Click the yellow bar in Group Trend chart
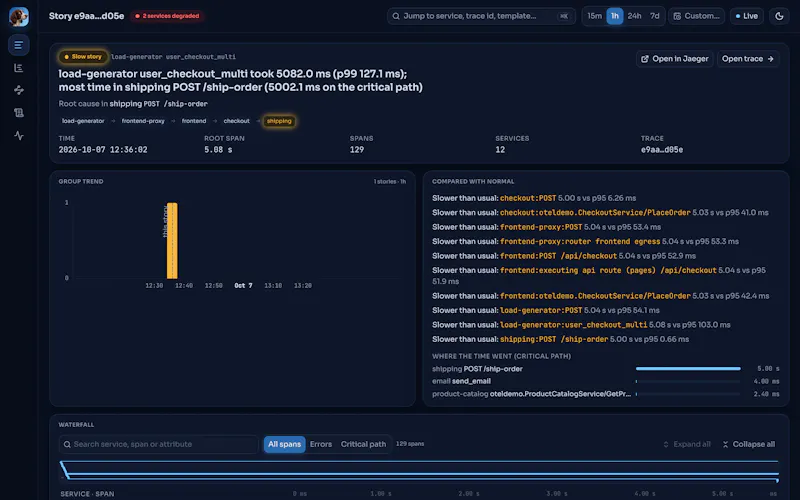 coord(172,240)
